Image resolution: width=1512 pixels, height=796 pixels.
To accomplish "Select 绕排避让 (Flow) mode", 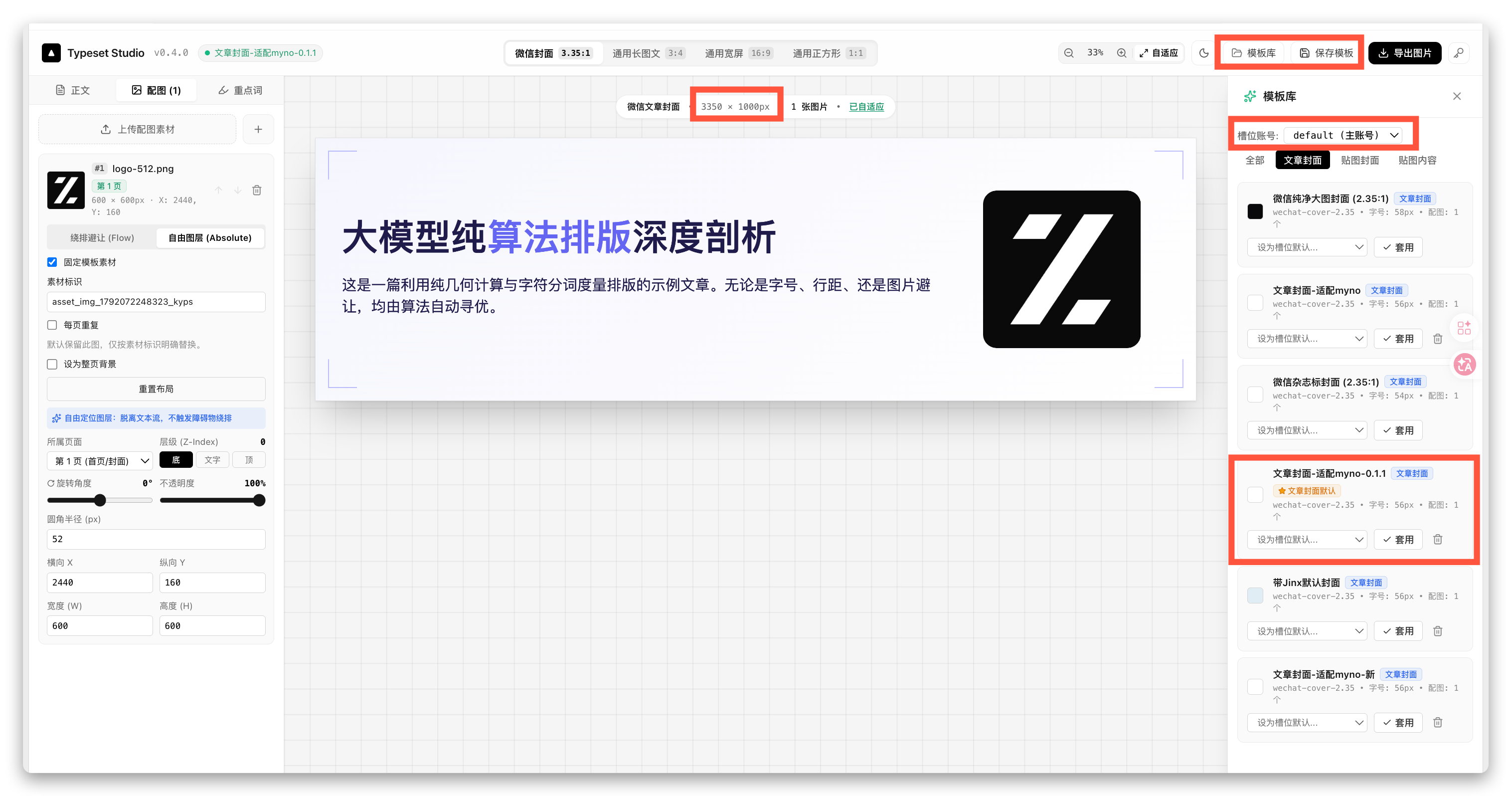I will tap(102, 238).
